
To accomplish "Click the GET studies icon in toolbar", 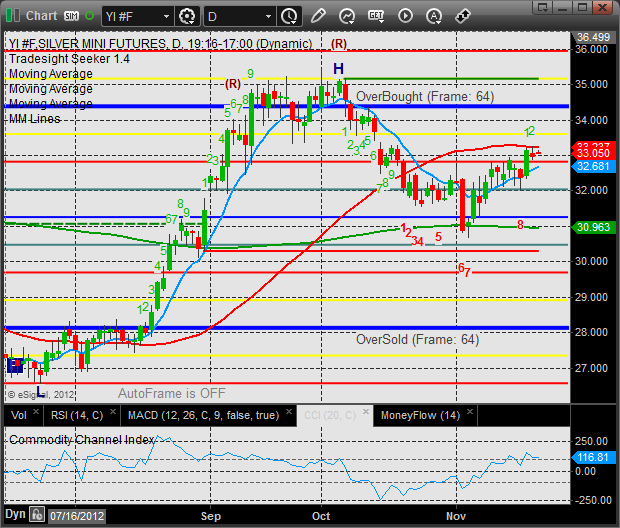I will [376, 16].
